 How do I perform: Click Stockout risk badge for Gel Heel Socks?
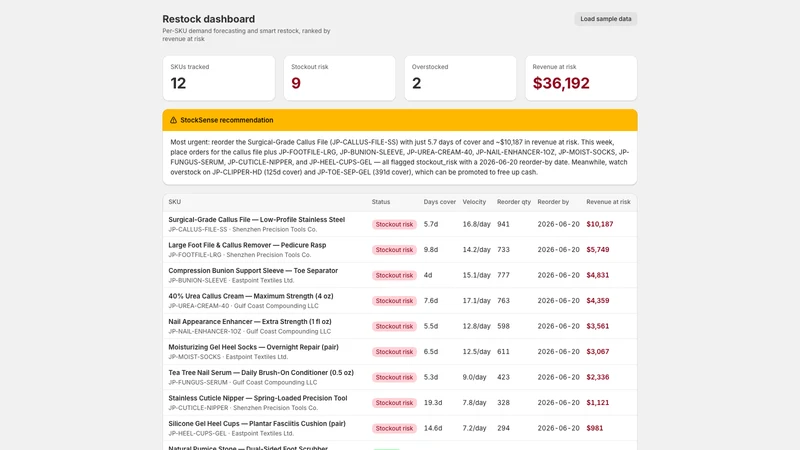click(394, 352)
